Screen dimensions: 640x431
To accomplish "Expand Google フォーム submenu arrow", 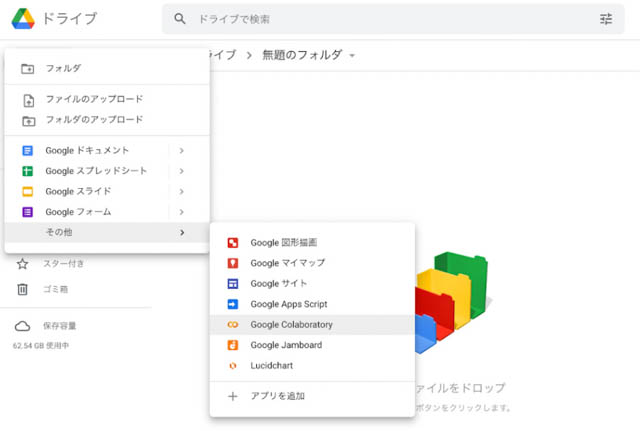I will tap(182, 212).
